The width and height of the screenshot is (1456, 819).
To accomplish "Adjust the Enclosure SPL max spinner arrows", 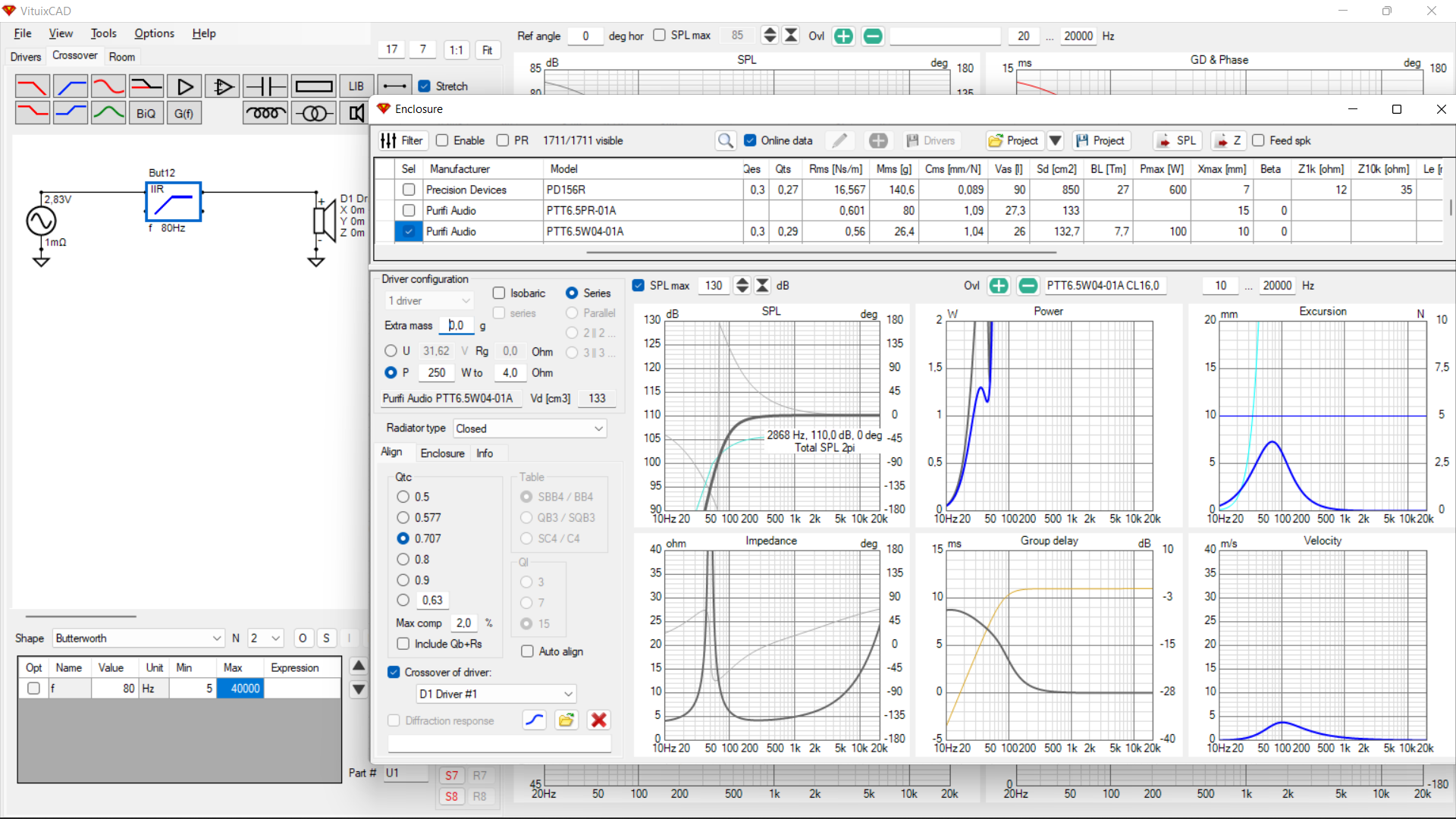I will [x=742, y=286].
